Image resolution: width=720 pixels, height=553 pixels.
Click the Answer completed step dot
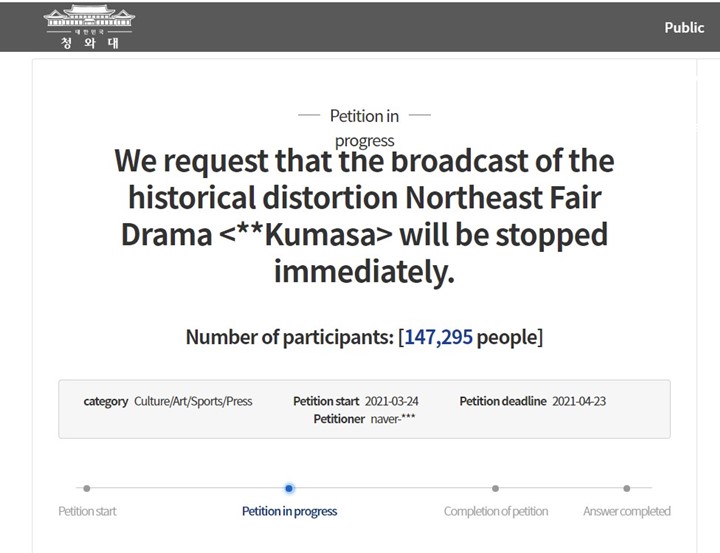point(626,488)
